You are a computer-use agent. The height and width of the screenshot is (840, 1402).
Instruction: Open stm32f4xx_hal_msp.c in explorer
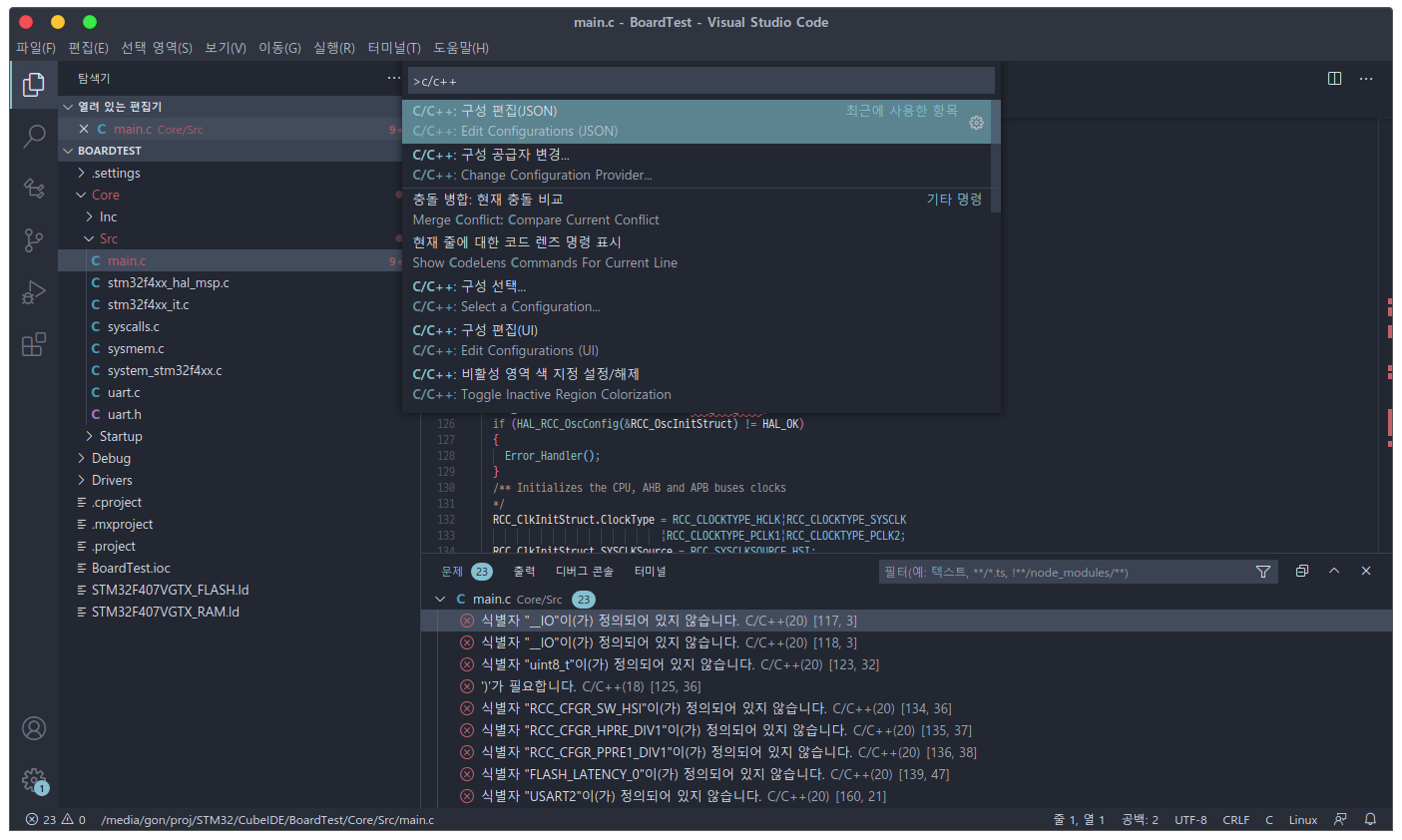tap(168, 282)
